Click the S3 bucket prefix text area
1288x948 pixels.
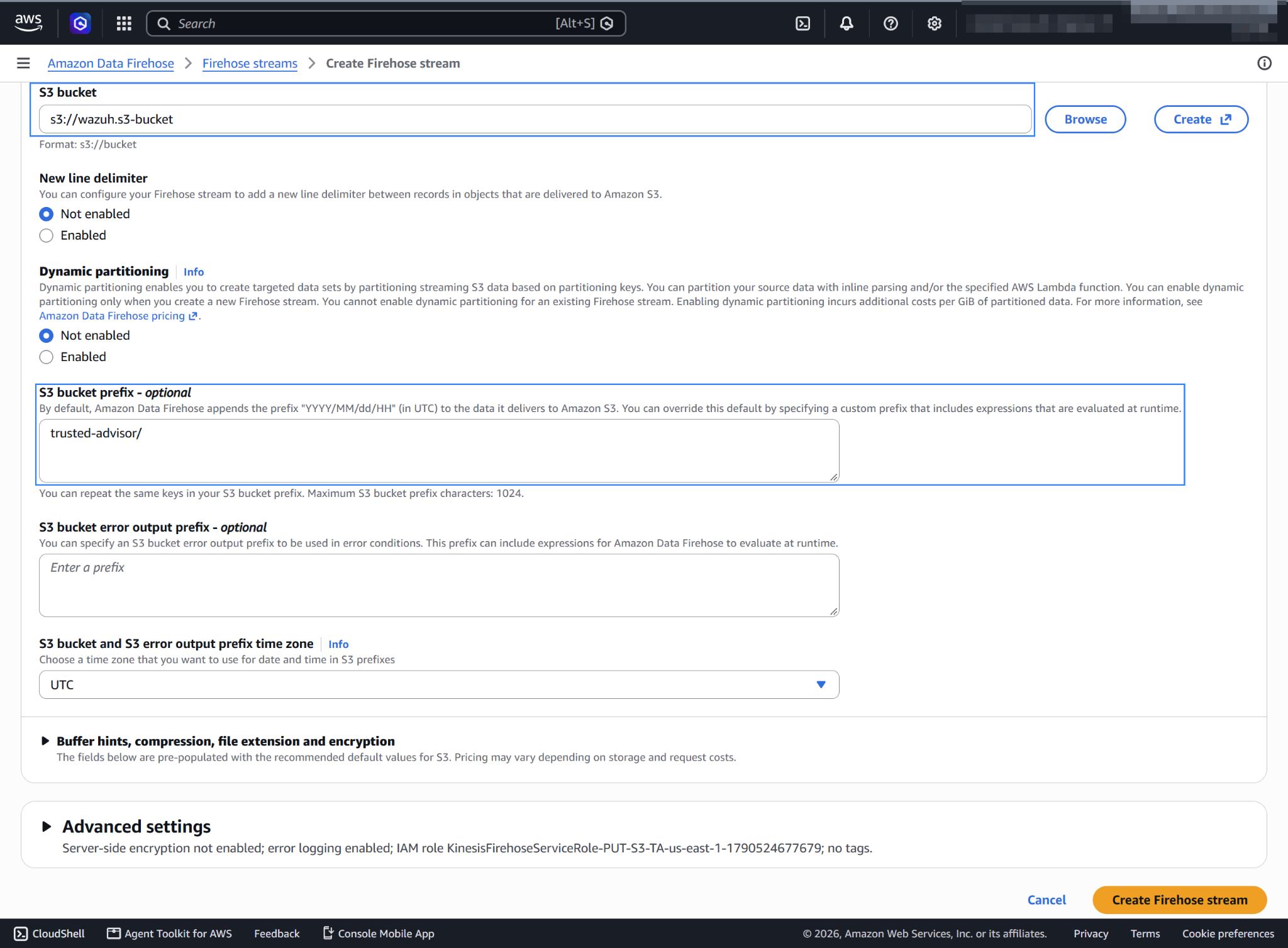pyautogui.click(x=439, y=451)
